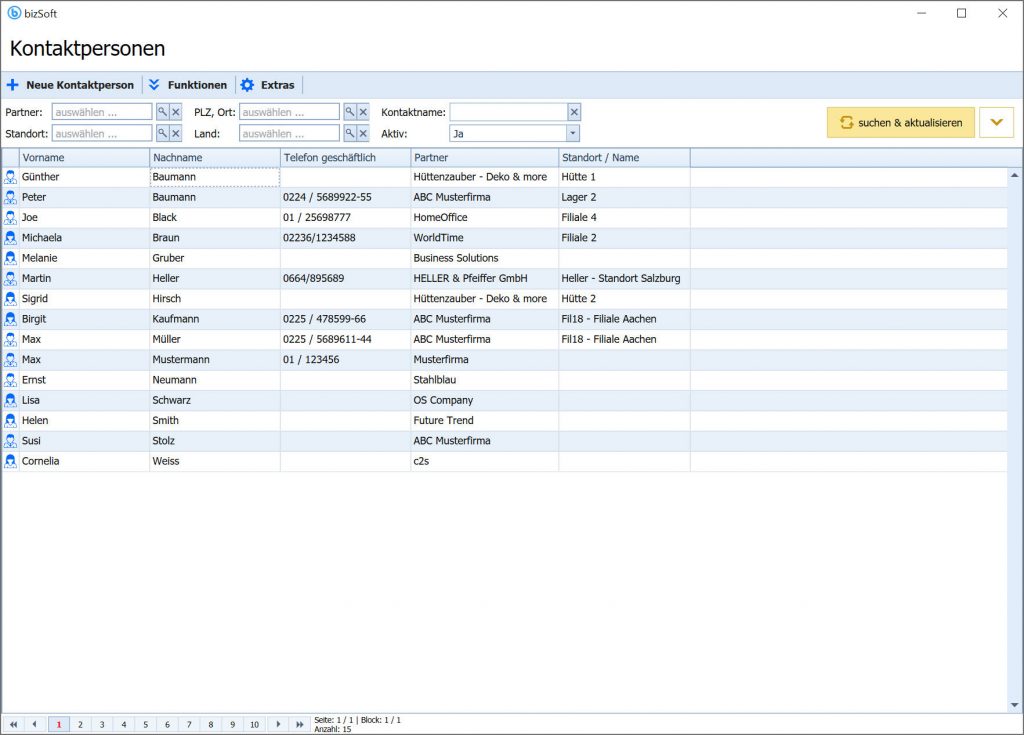The height and width of the screenshot is (735, 1024).
Task: Go to first page in pager
Action: 13,724
